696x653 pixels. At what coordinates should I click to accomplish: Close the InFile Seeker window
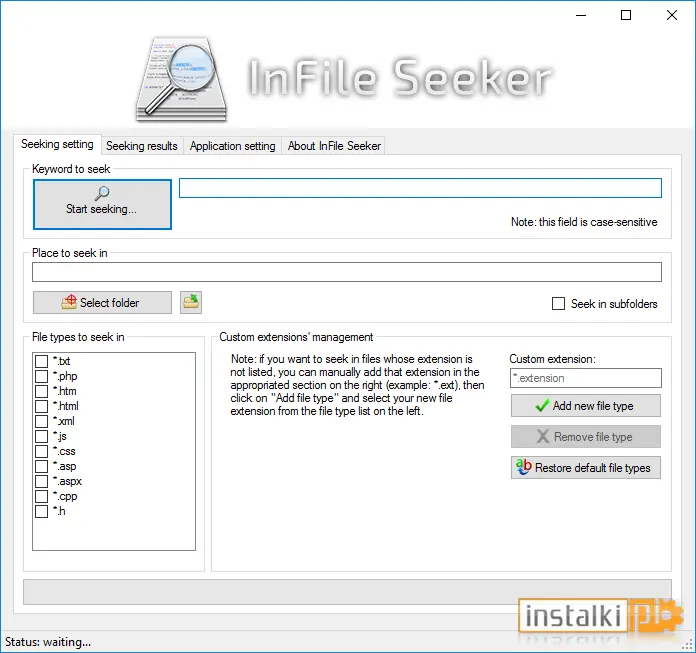[672, 15]
